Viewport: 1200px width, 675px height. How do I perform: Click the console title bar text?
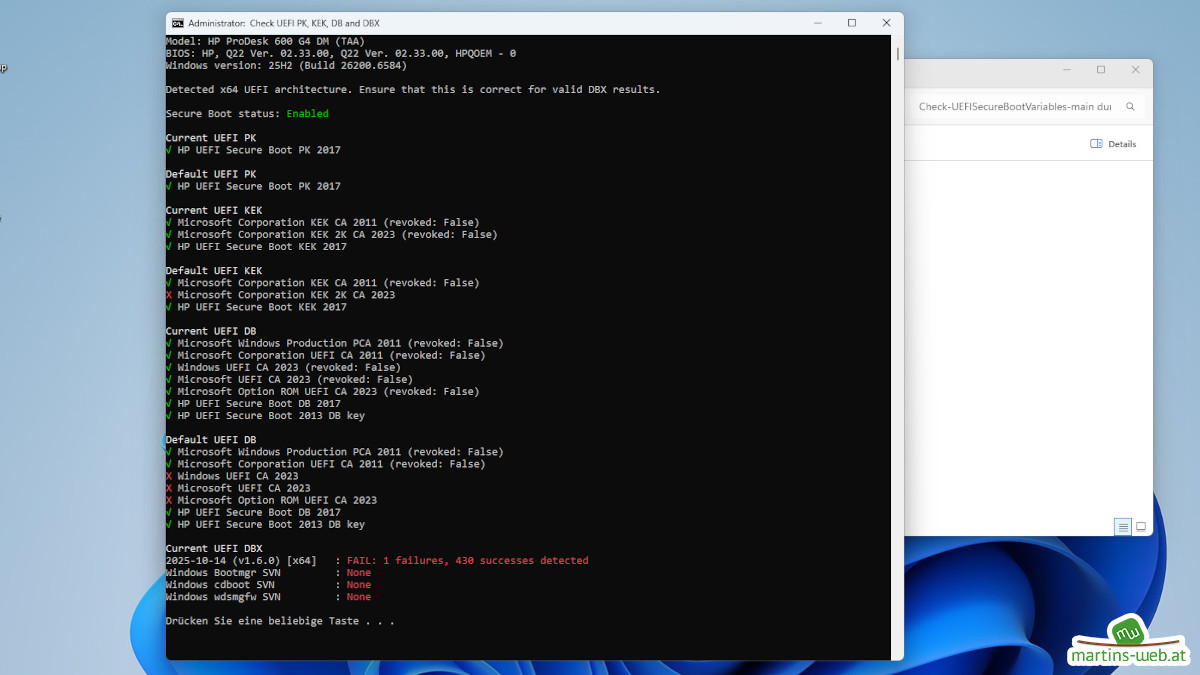click(x=284, y=23)
